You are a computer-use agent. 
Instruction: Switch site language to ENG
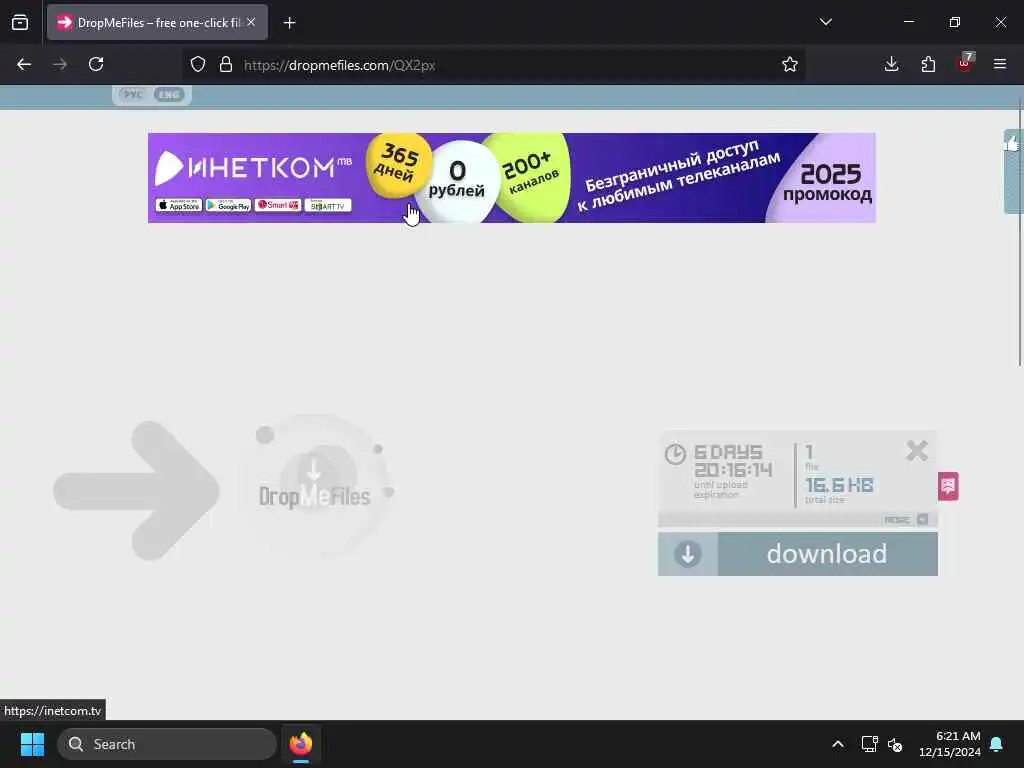pyautogui.click(x=168, y=95)
